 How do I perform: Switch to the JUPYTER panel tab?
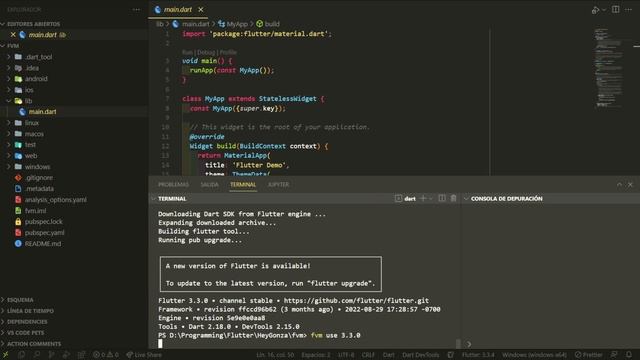point(278,185)
